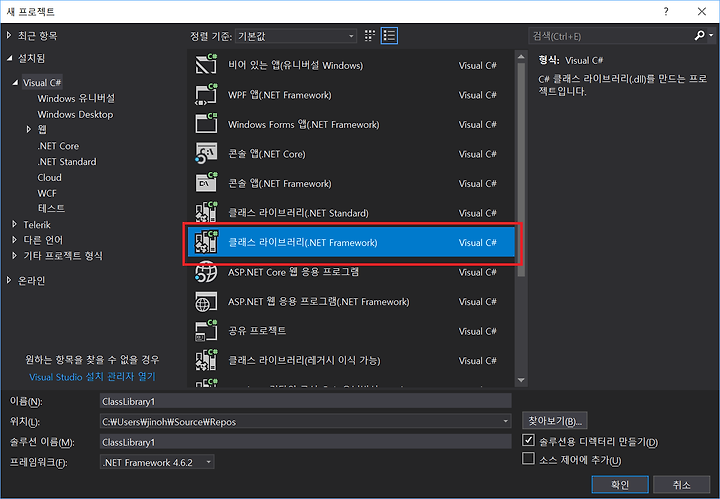This screenshot has width=720, height=499.
Task: Select 콘솔 앱(.NET Framework) text
Action: (x=280, y=184)
